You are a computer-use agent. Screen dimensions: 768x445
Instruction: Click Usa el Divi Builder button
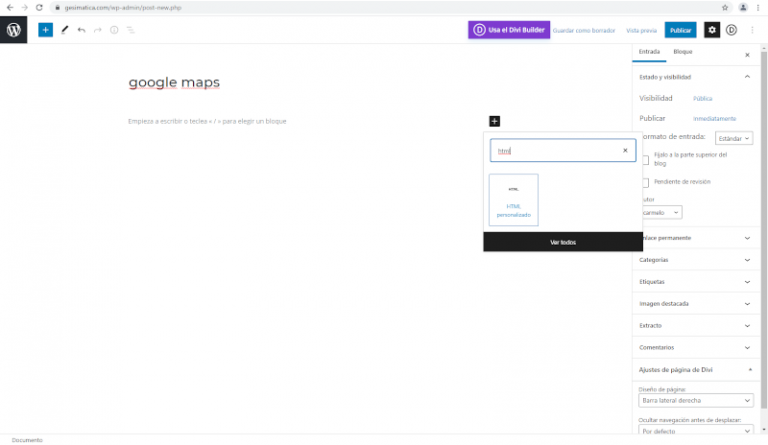tap(509, 30)
